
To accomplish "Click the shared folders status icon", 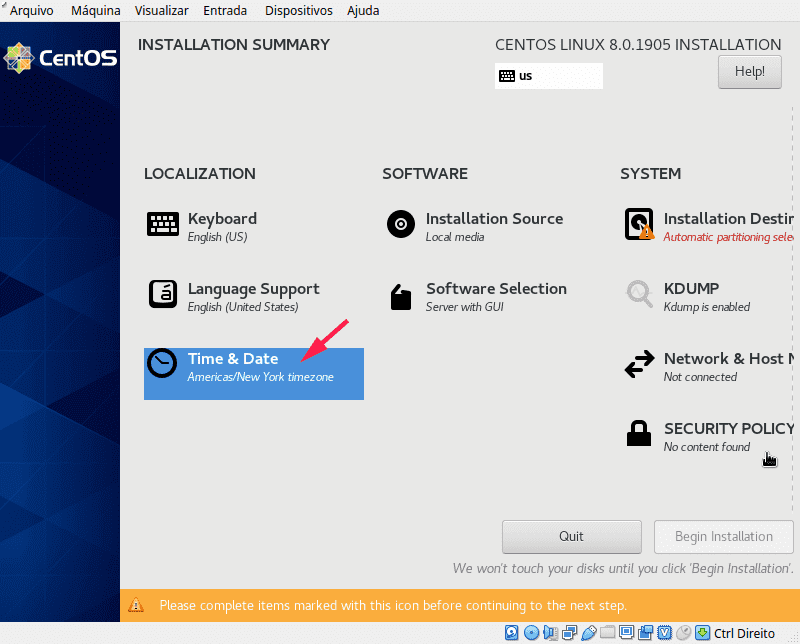I will pyautogui.click(x=607, y=633).
